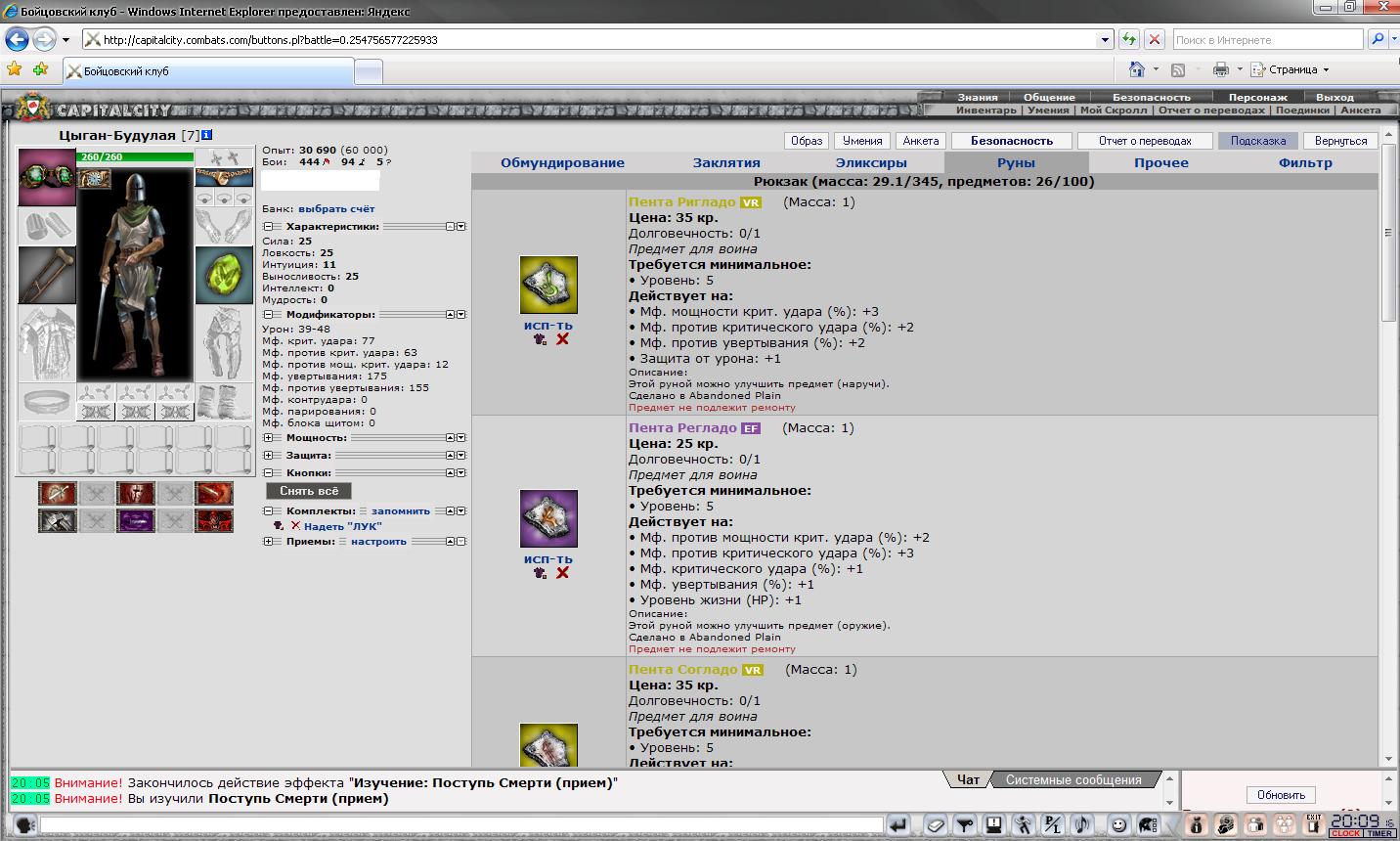Click the speaking head icon left of chat input
Image resolution: width=1400 pixels, height=841 pixels.
pyautogui.click(x=25, y=824)
